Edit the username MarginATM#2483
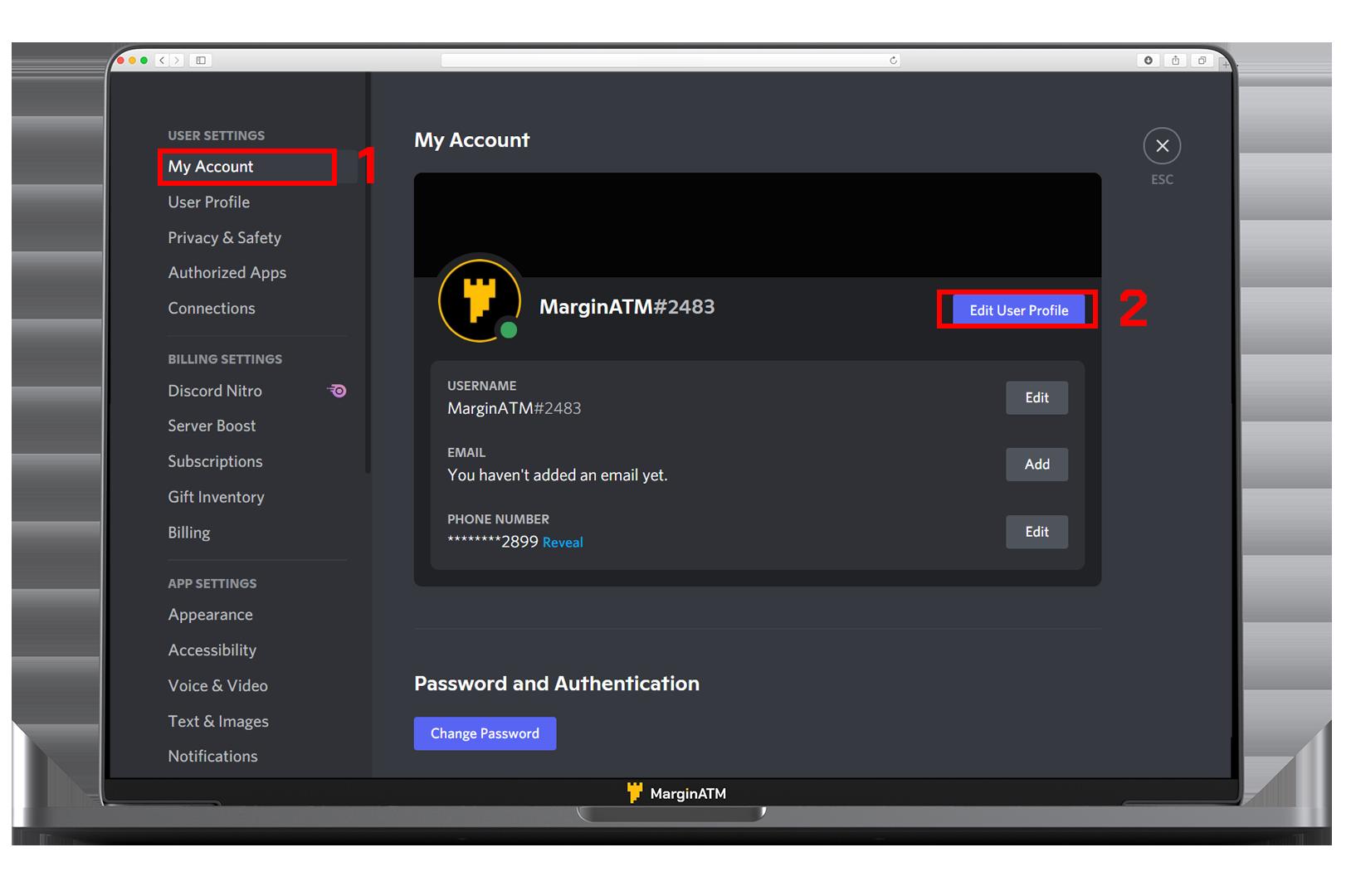Screen dimensions: 1351x896 tap(1036, 397)
